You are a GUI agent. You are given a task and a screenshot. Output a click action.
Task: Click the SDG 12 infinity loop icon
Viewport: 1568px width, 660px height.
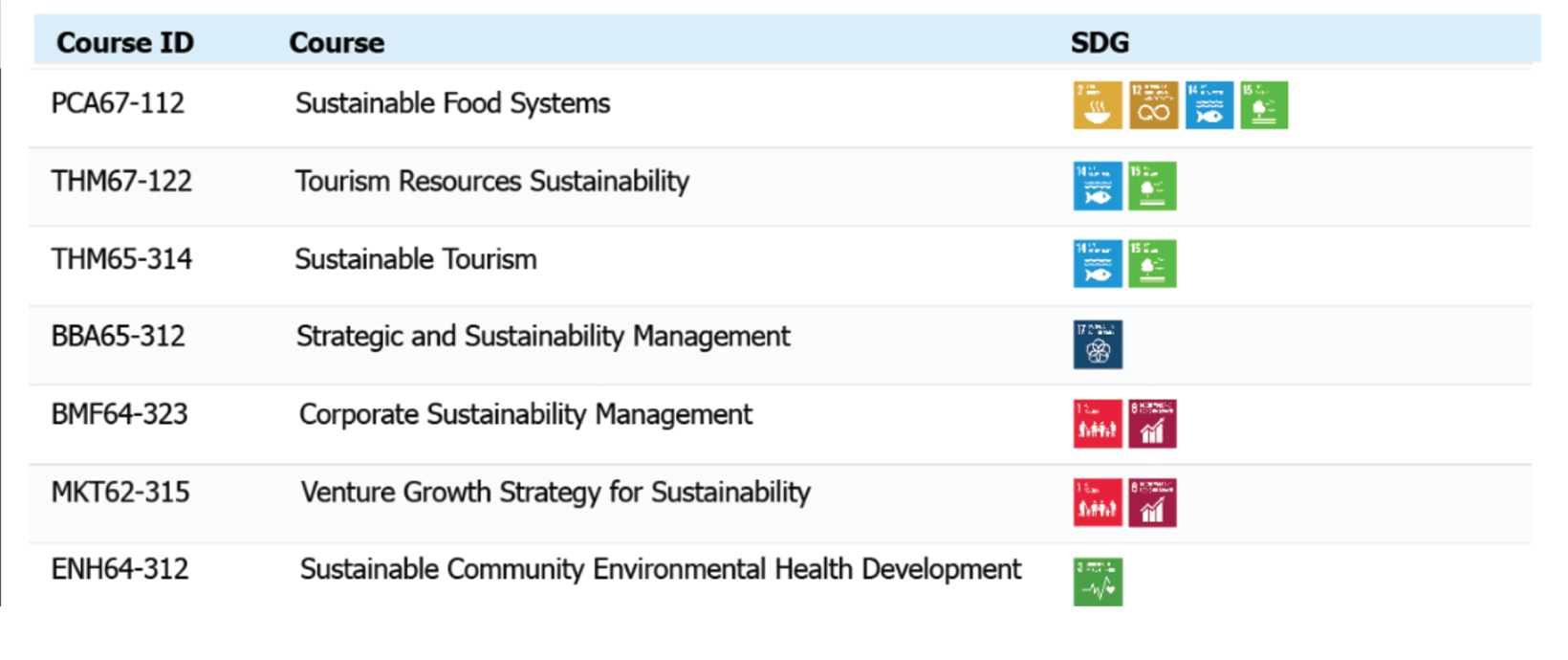click(1153, 105)
